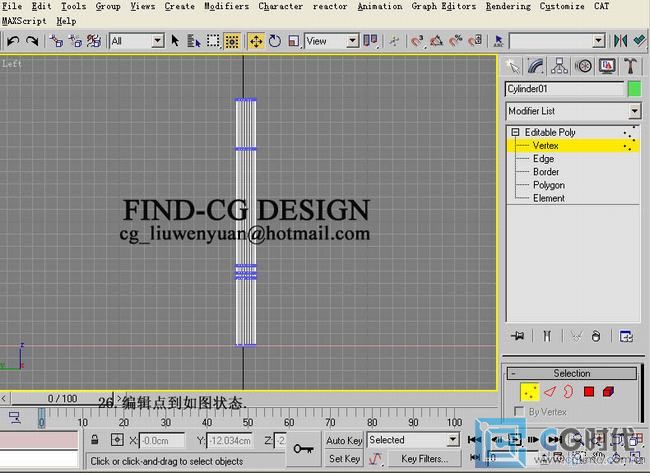The image size is (650, 473).
Task: Click the Use Pivot Point Center icon
Action: coord(370,41)
